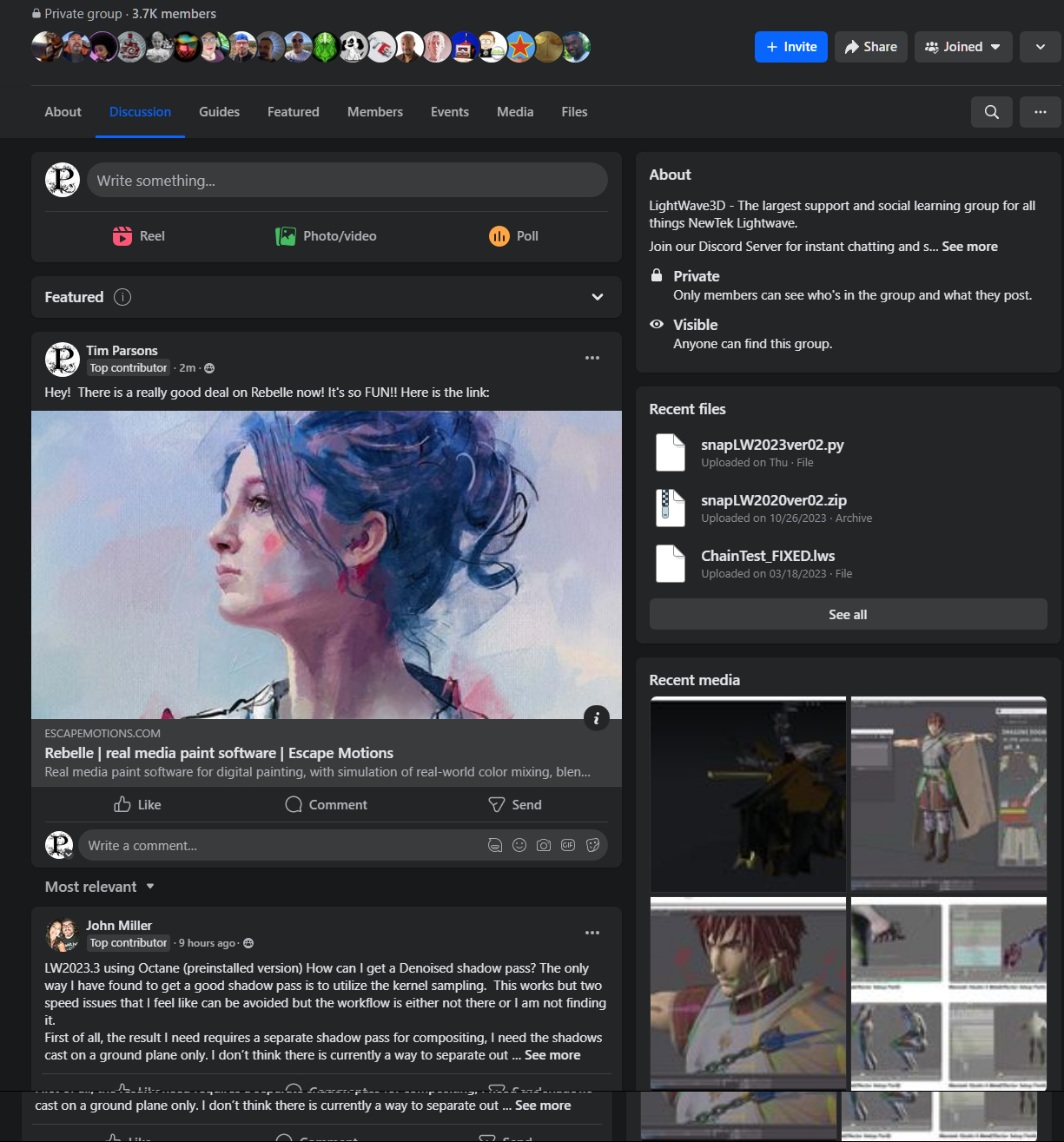The width and height of the screenshot is (1064, 1142).
Task: Like Tim Parsons' Rebelle post
Action: point(138,805)
